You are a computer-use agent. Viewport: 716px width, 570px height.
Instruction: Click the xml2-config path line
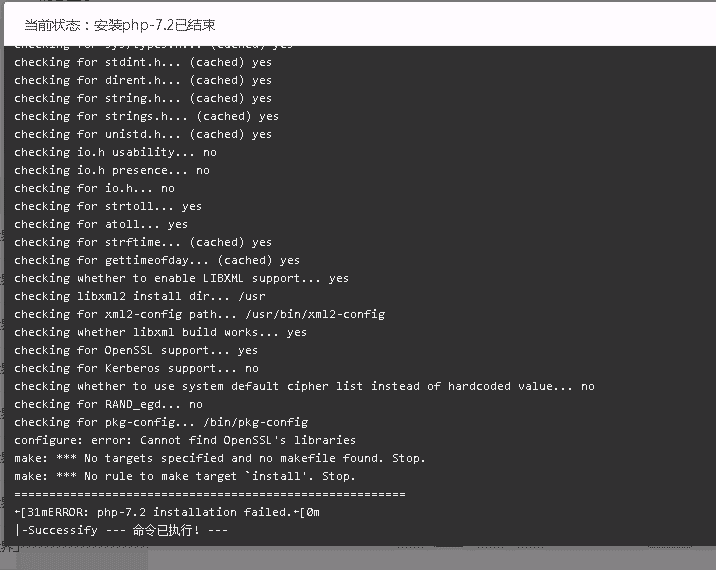coord(200,314)
